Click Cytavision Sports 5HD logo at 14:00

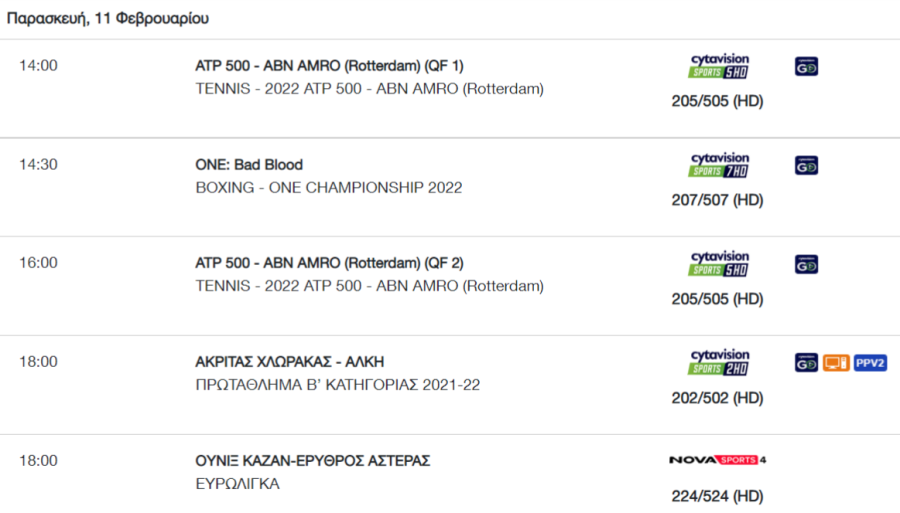[x=718, y=67]
